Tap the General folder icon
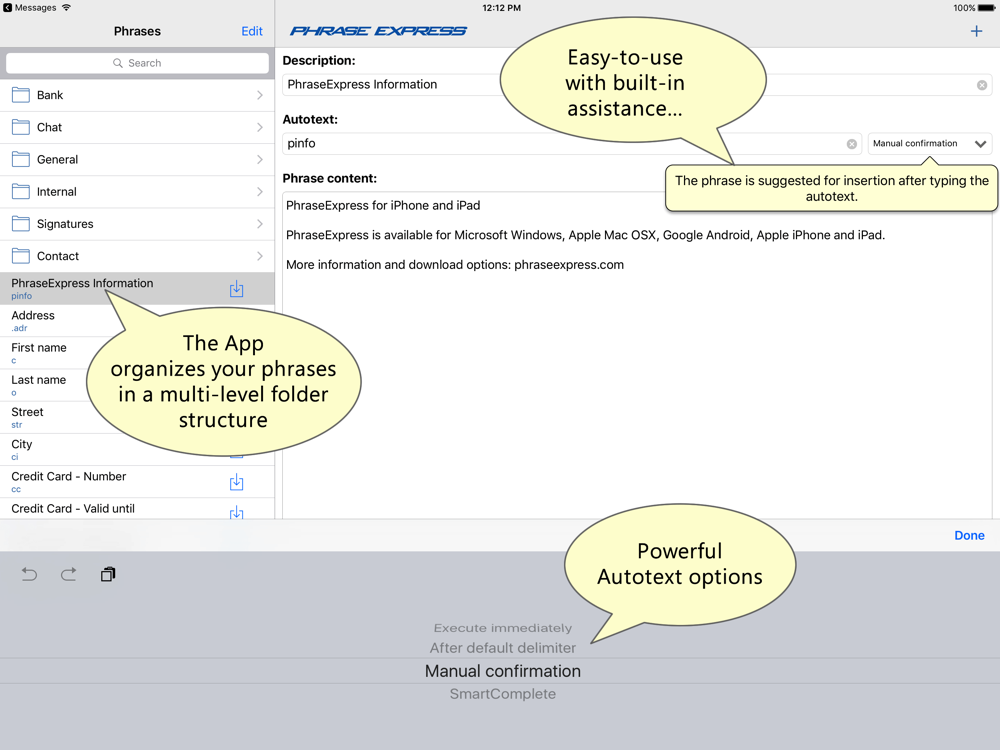The width and height of the screenshot is (1000, 750). [20, 159]
